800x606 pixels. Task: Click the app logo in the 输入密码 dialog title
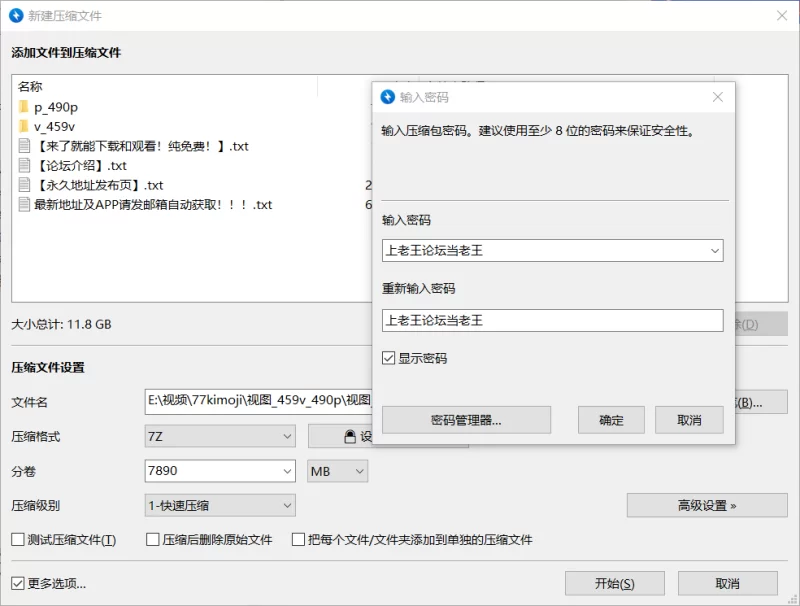(388, 96)
